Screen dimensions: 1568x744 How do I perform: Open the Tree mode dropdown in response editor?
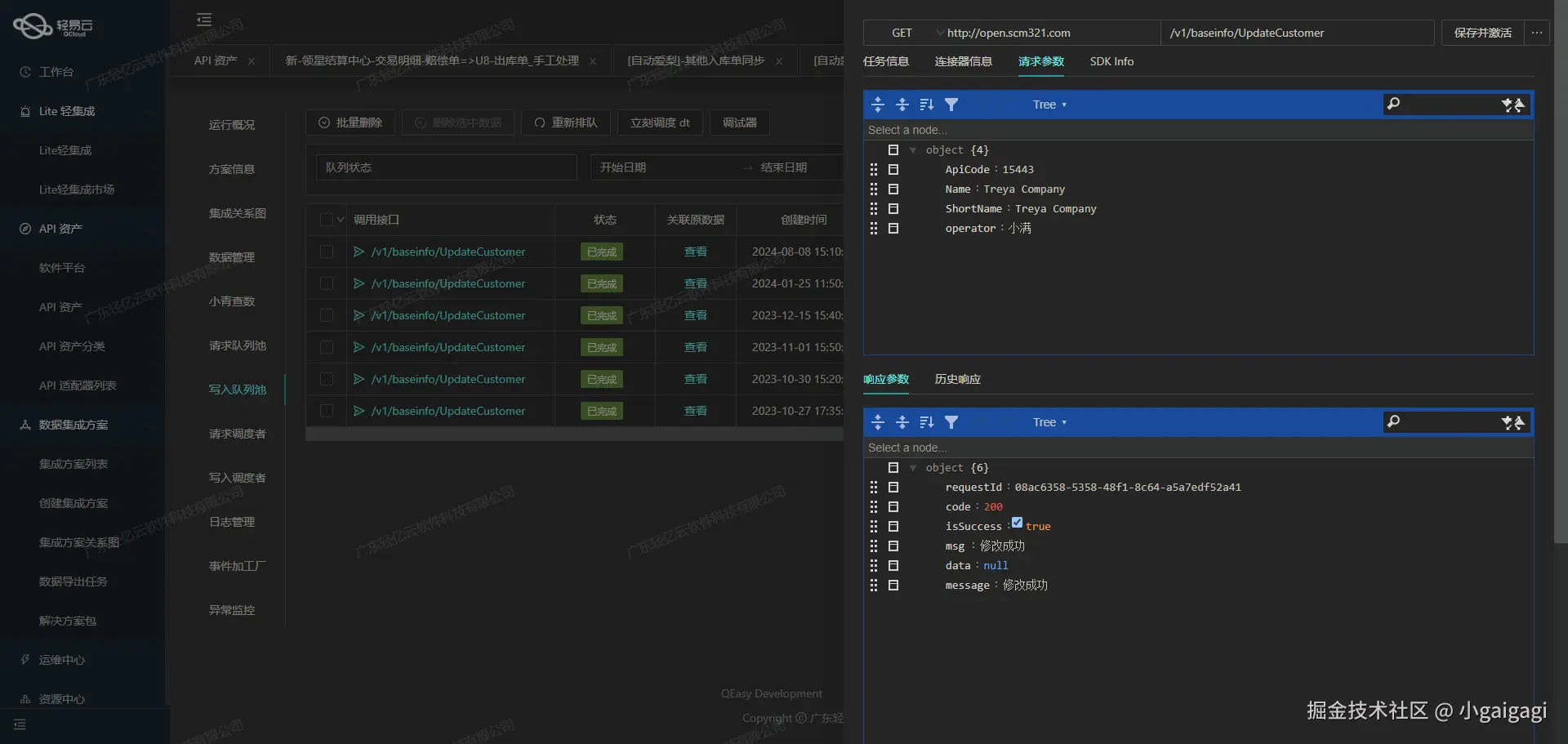tap(1049, 422)
